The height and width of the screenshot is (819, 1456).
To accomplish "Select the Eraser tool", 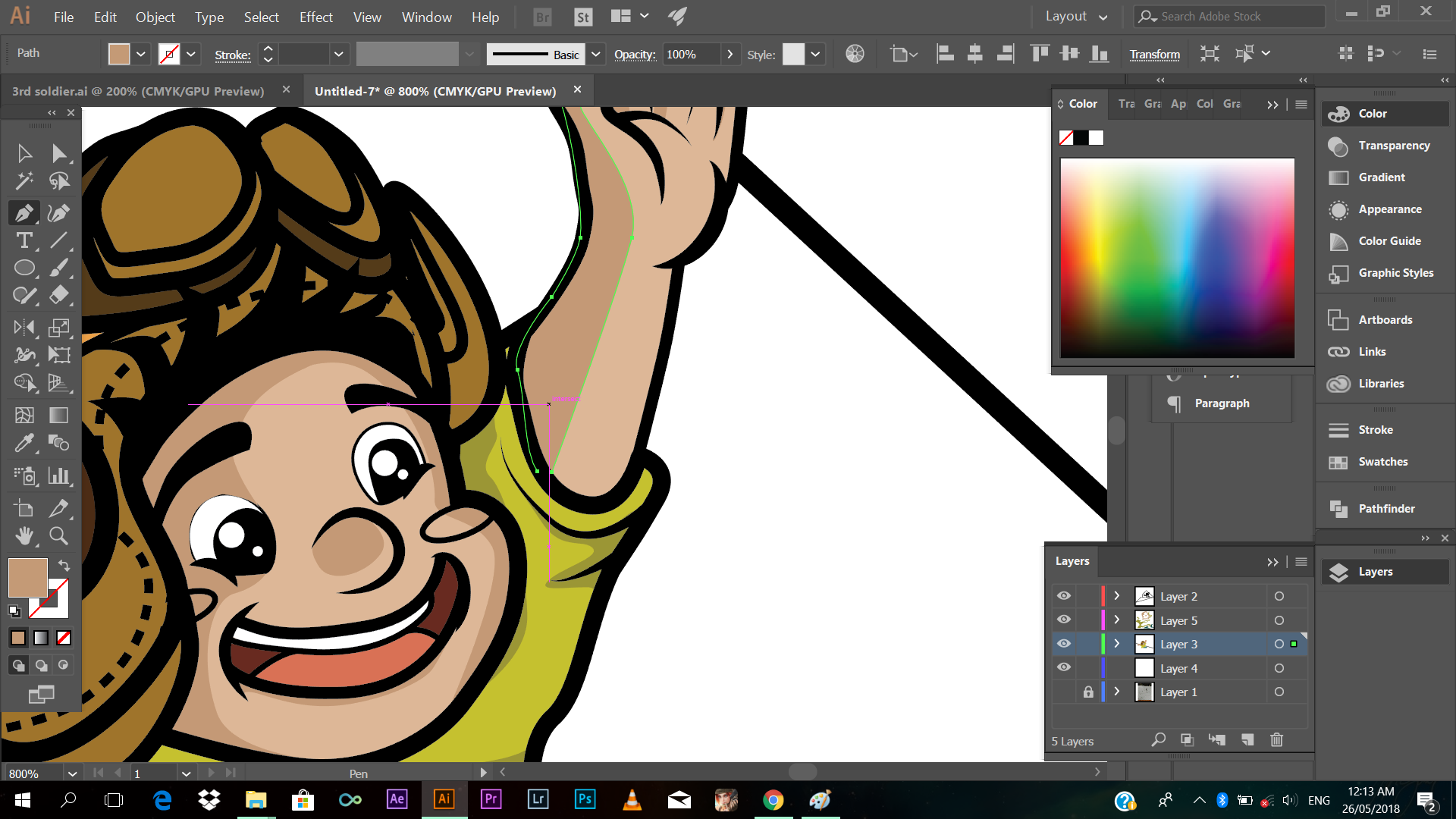I will pyautogui.click(x=59, y=295).
